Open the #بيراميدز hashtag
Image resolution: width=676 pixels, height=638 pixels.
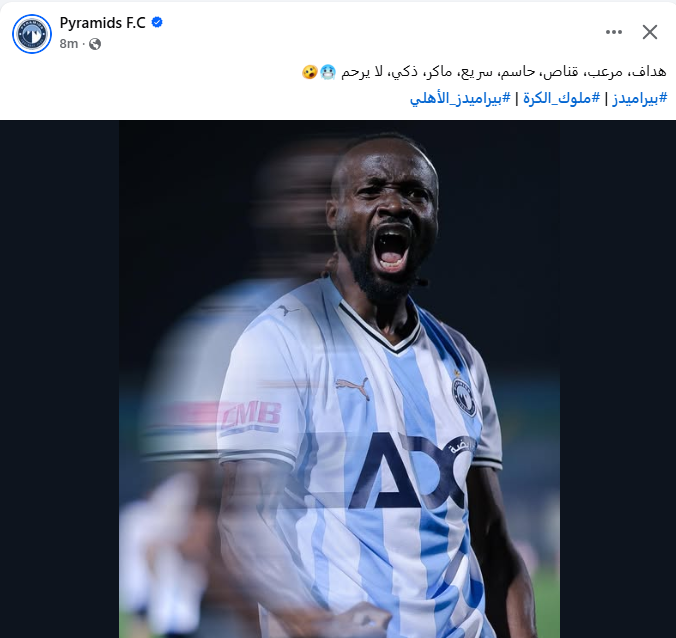(x=639, y=98)
